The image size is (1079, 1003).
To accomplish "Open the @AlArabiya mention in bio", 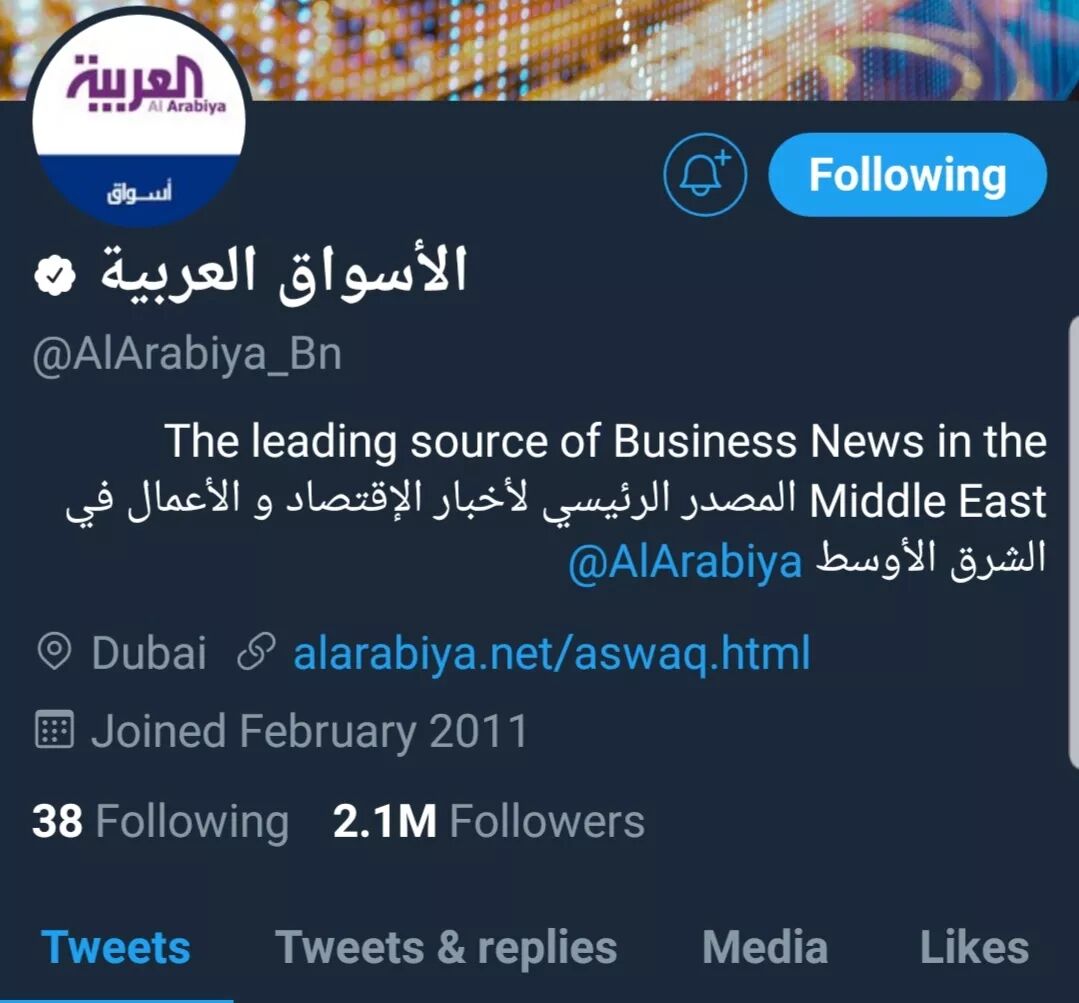I will tap(685, 562).
